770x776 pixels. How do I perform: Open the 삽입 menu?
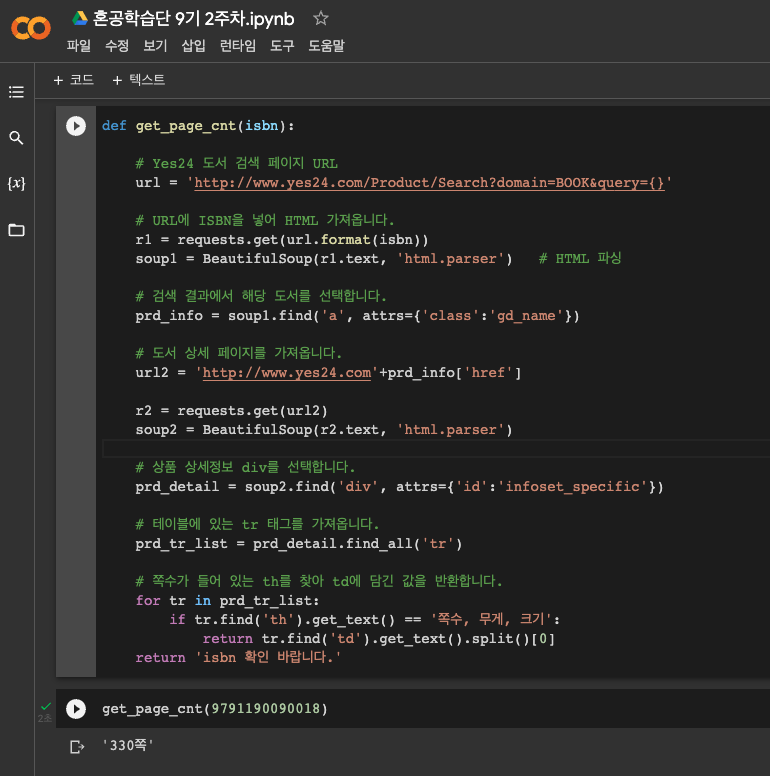click(x=193, y=46)
